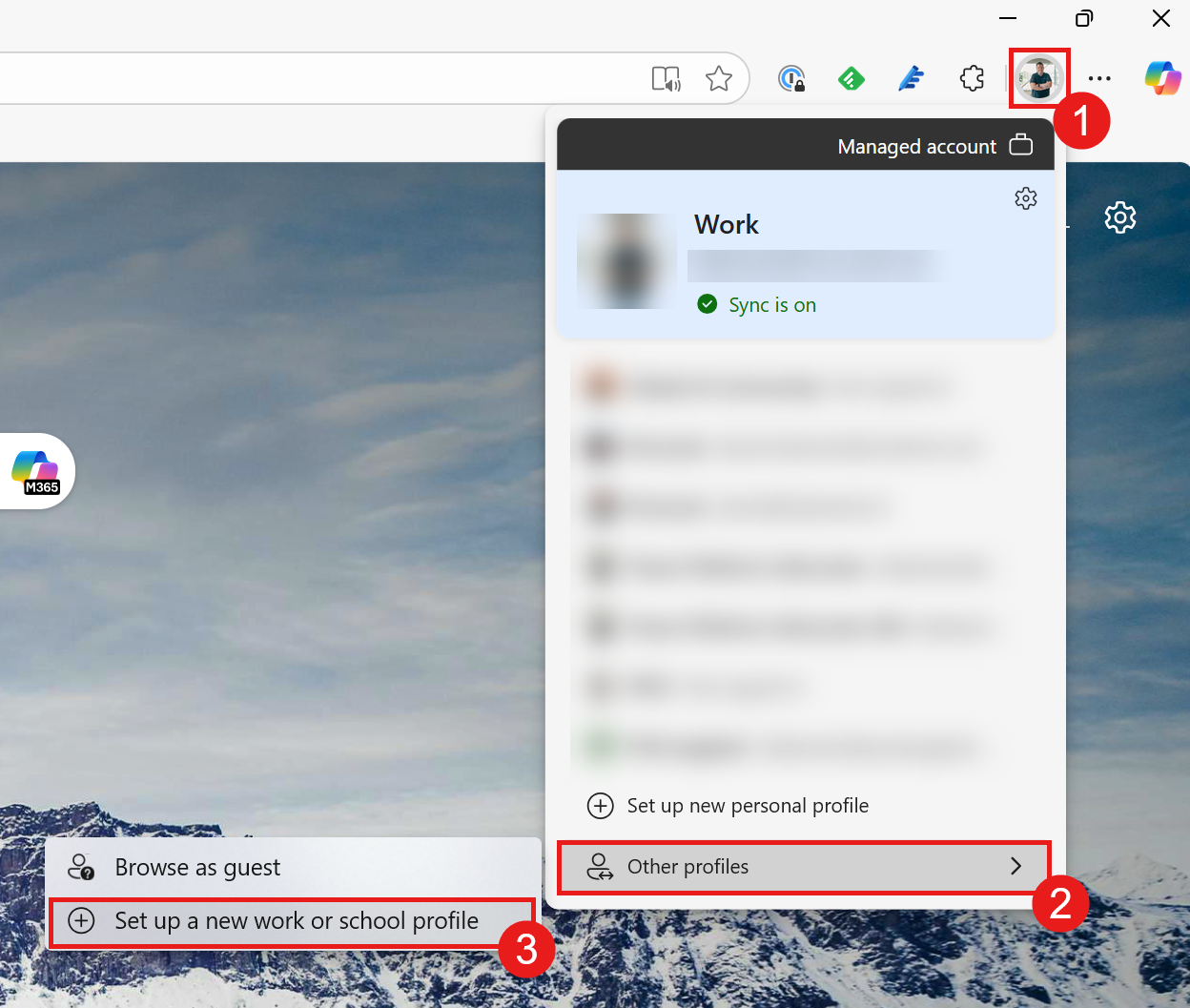Select Browse as guest
The image size is (1190, 1008).
pos(196,867)
